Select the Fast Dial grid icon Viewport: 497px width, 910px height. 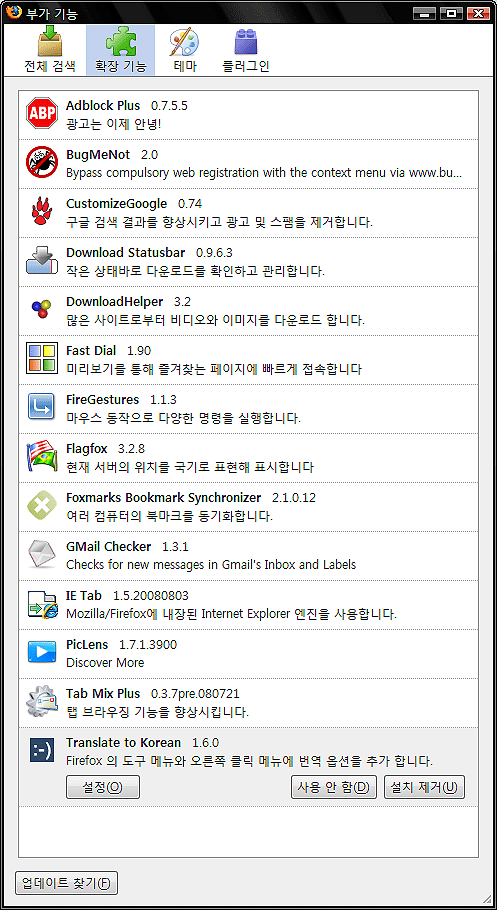coord(42,359)
